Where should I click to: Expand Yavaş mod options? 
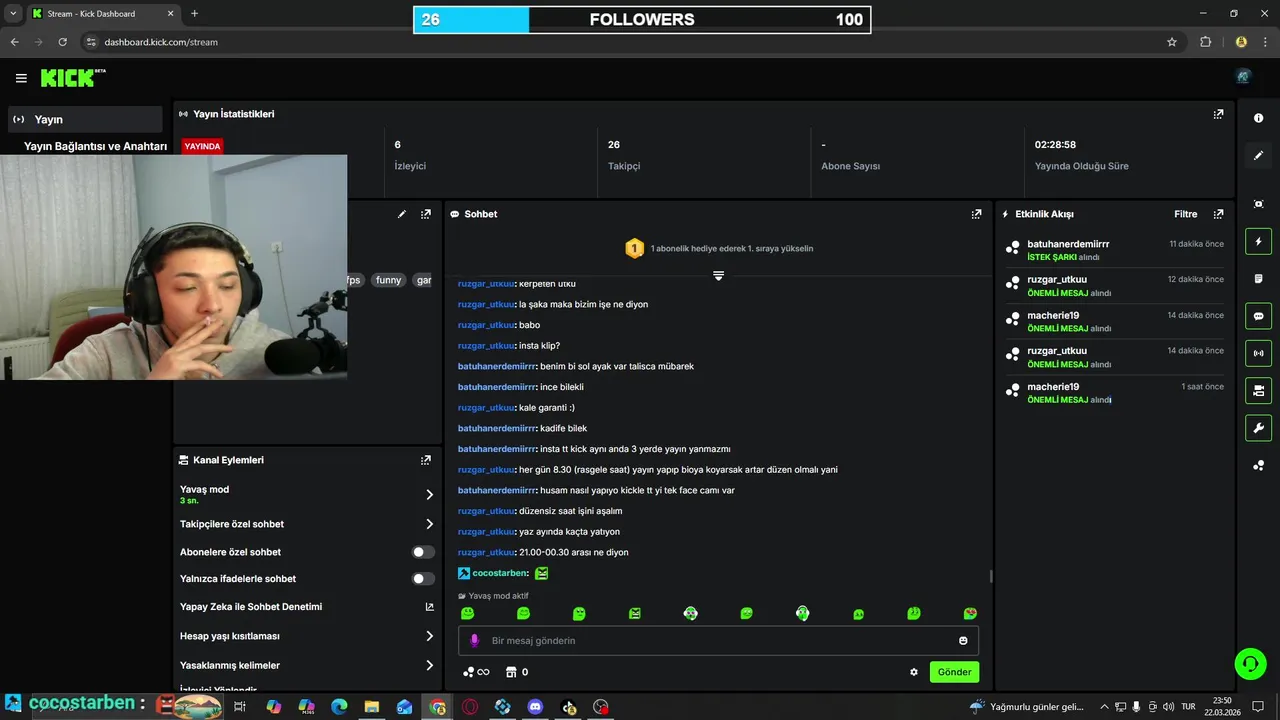pyautogui.click(x=429, y=494)
